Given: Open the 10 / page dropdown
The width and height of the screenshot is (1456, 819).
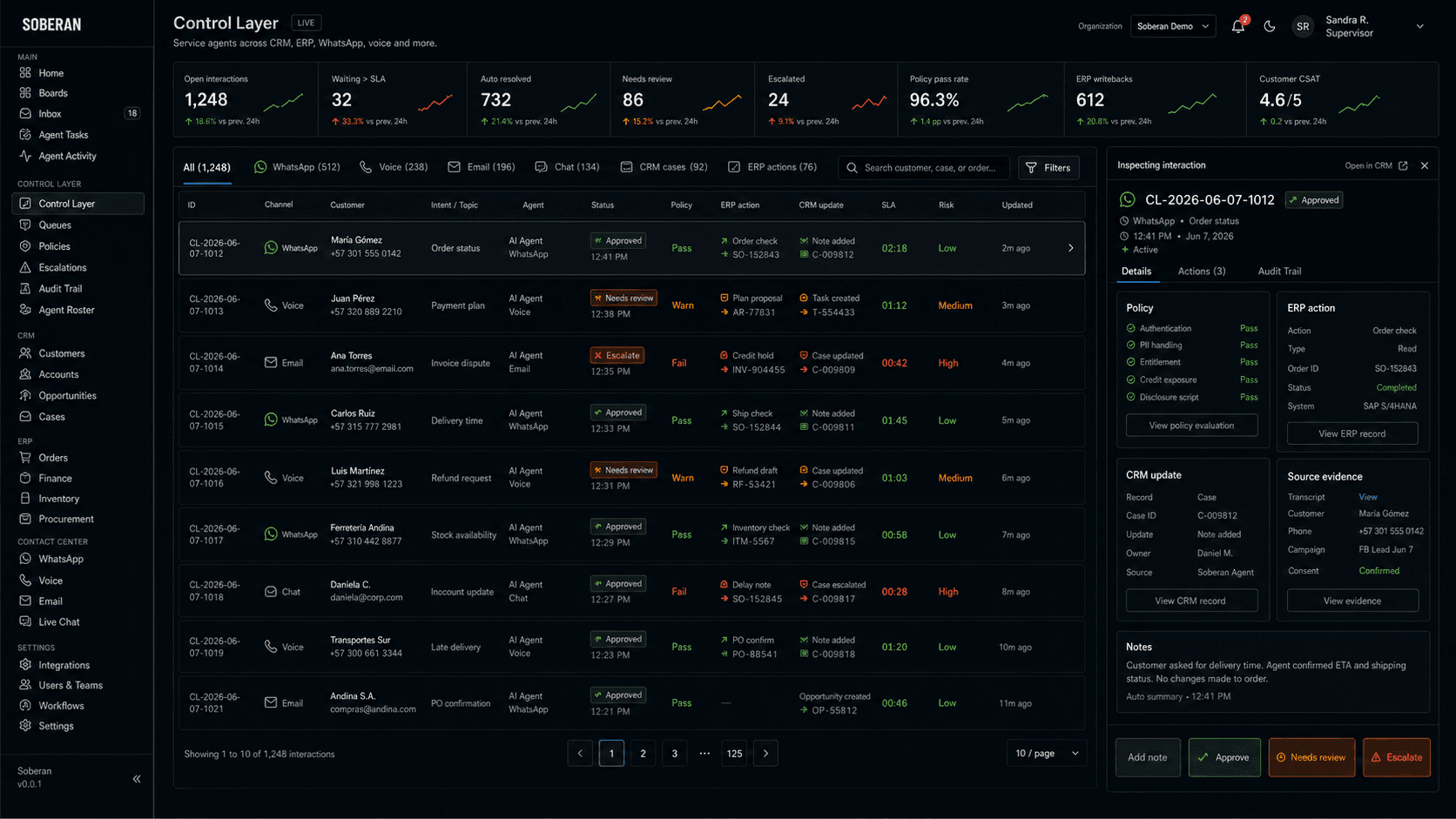Looking at the screenshot, I should pyautogui.click(x=1047, y=753).
